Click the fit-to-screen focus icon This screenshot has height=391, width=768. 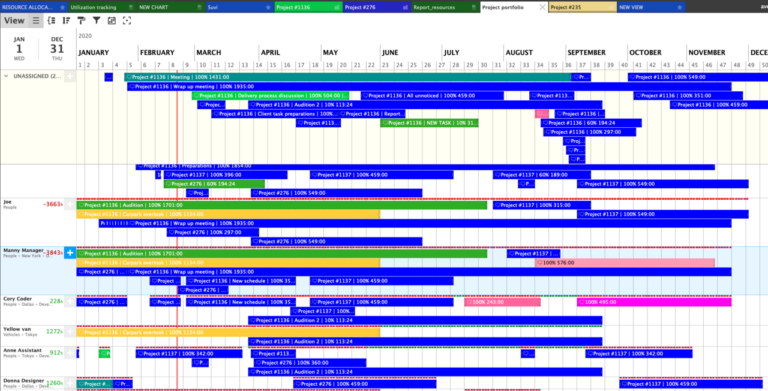[127, 21]
